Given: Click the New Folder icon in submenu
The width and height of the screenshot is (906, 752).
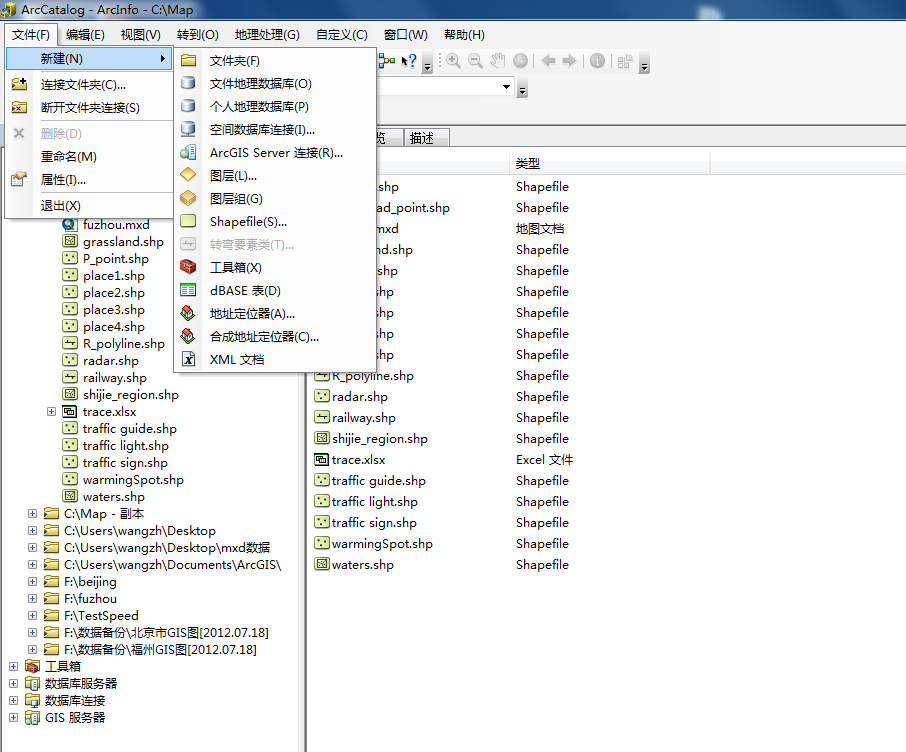Looking at the screenshot, I should [x=188, y=60].
